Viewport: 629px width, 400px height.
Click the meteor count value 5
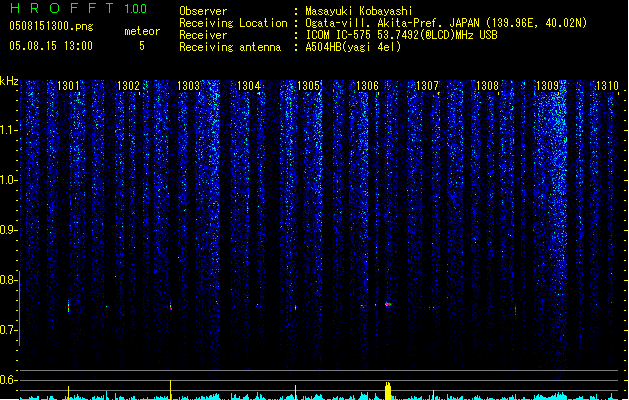[x=142, y=46]
